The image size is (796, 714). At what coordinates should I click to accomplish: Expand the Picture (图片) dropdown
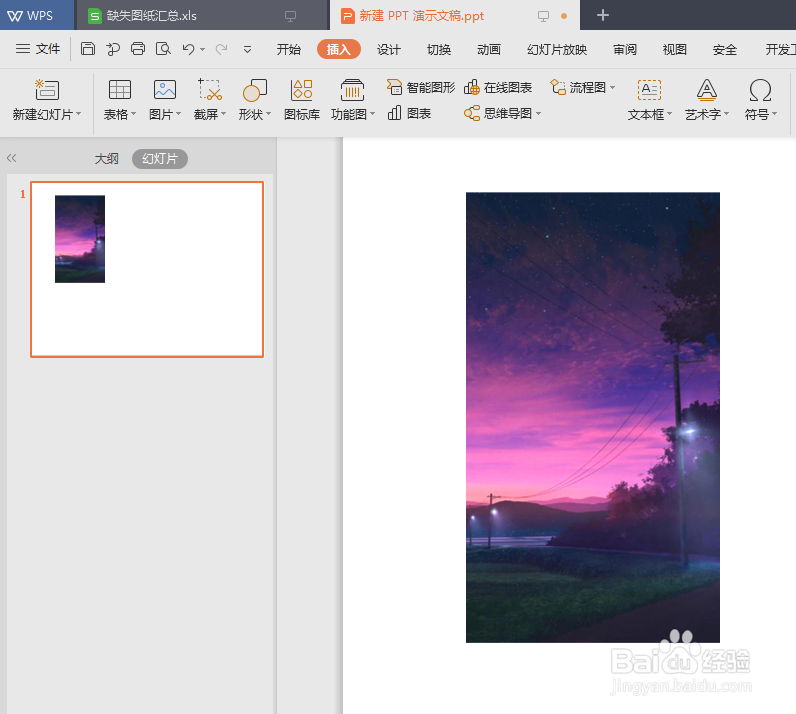[x=179, y=114]
